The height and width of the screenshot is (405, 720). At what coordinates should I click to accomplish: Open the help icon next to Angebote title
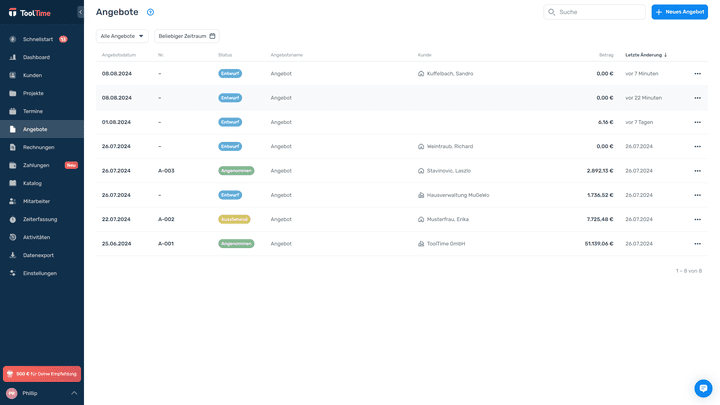[150, 12]
